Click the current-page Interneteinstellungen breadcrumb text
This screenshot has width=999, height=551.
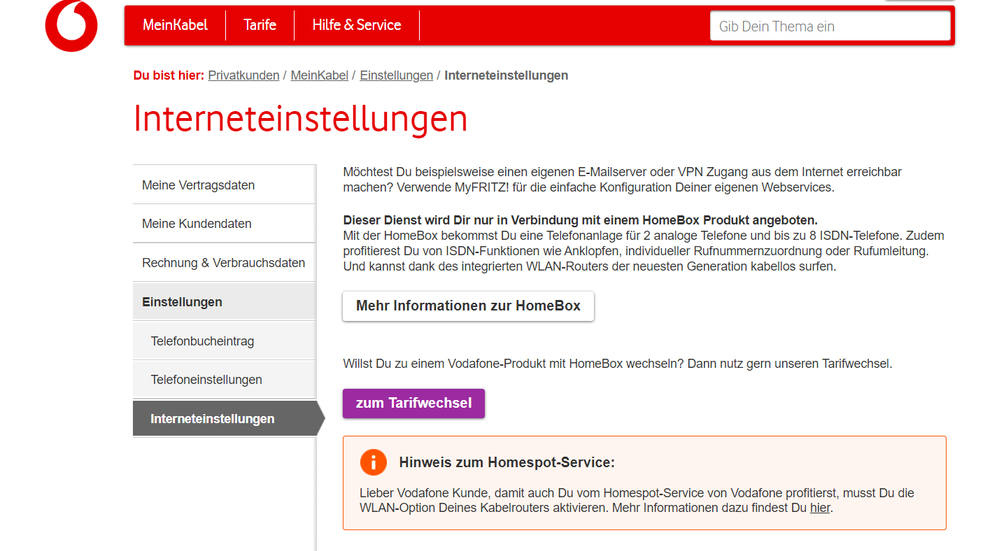click(x=506, y=75)
